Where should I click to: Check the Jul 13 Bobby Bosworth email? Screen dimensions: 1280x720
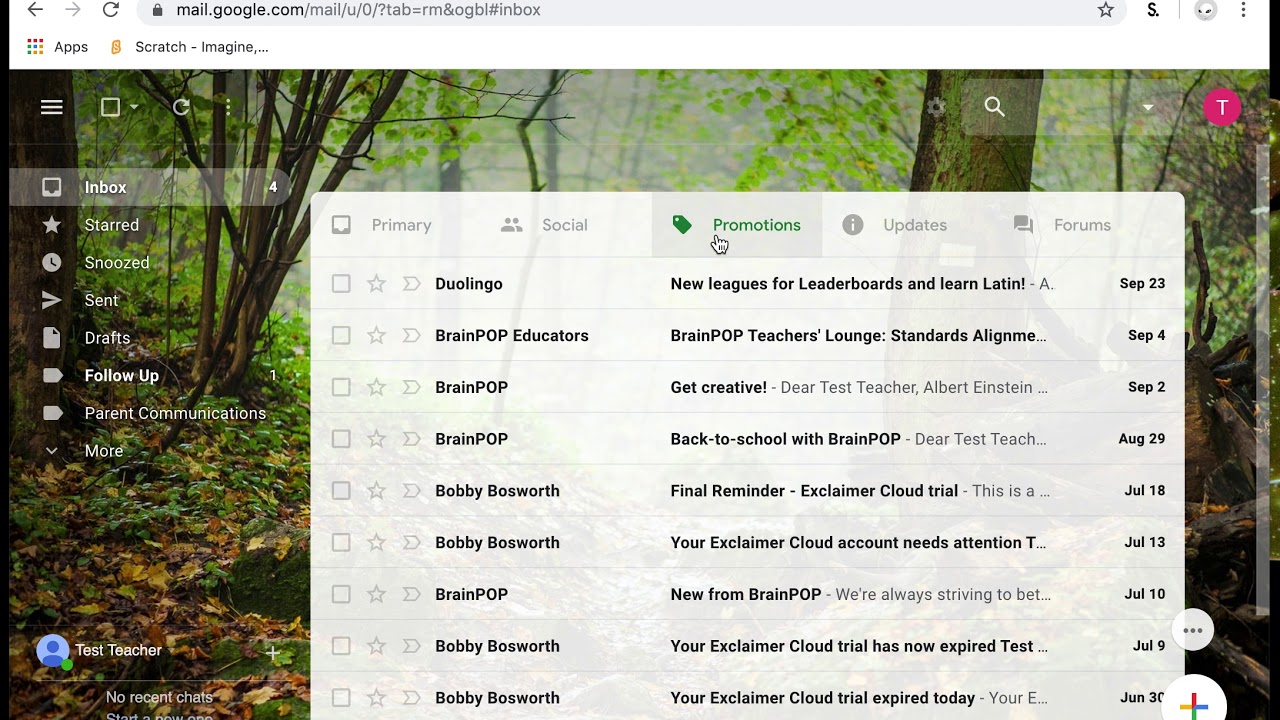(x=341, y=543)
